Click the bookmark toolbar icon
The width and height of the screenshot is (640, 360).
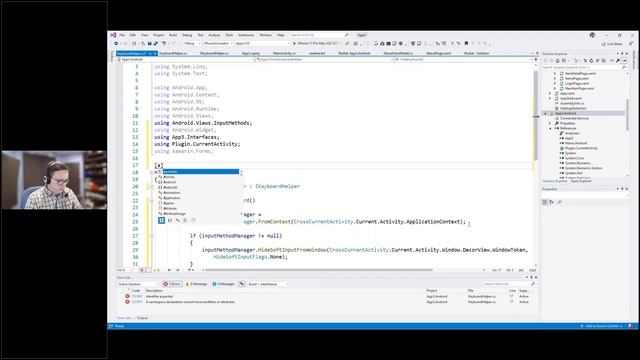point(466,43)
